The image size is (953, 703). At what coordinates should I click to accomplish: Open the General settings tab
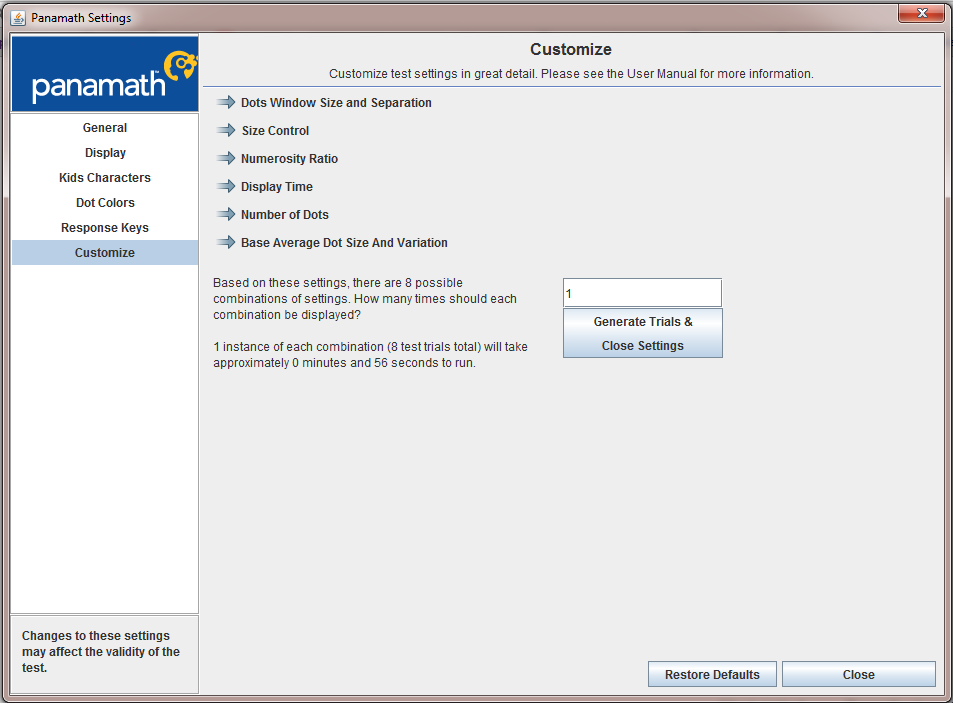pyautogui.click(x=105, y=128)
